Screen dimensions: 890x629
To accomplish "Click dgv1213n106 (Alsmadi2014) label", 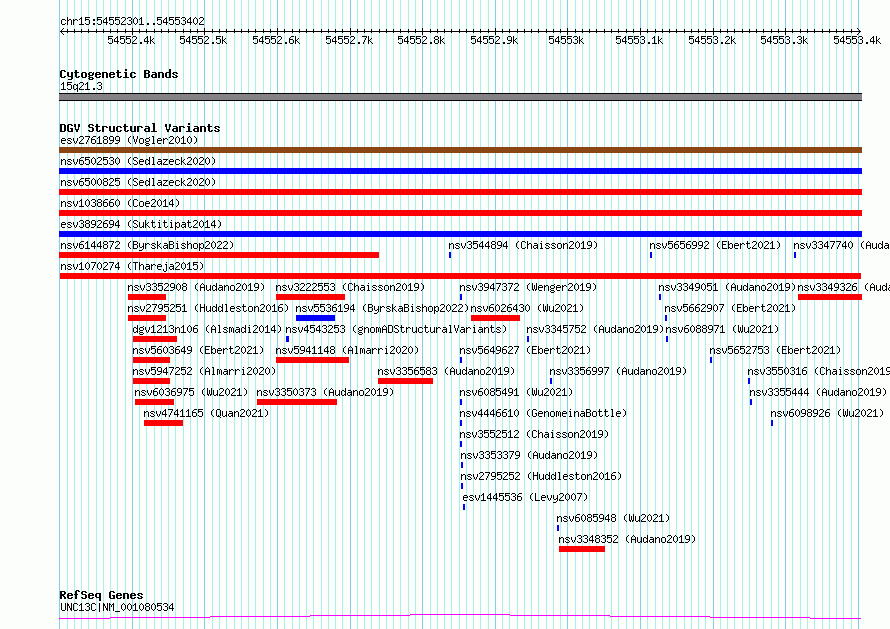I will (207, 329).
